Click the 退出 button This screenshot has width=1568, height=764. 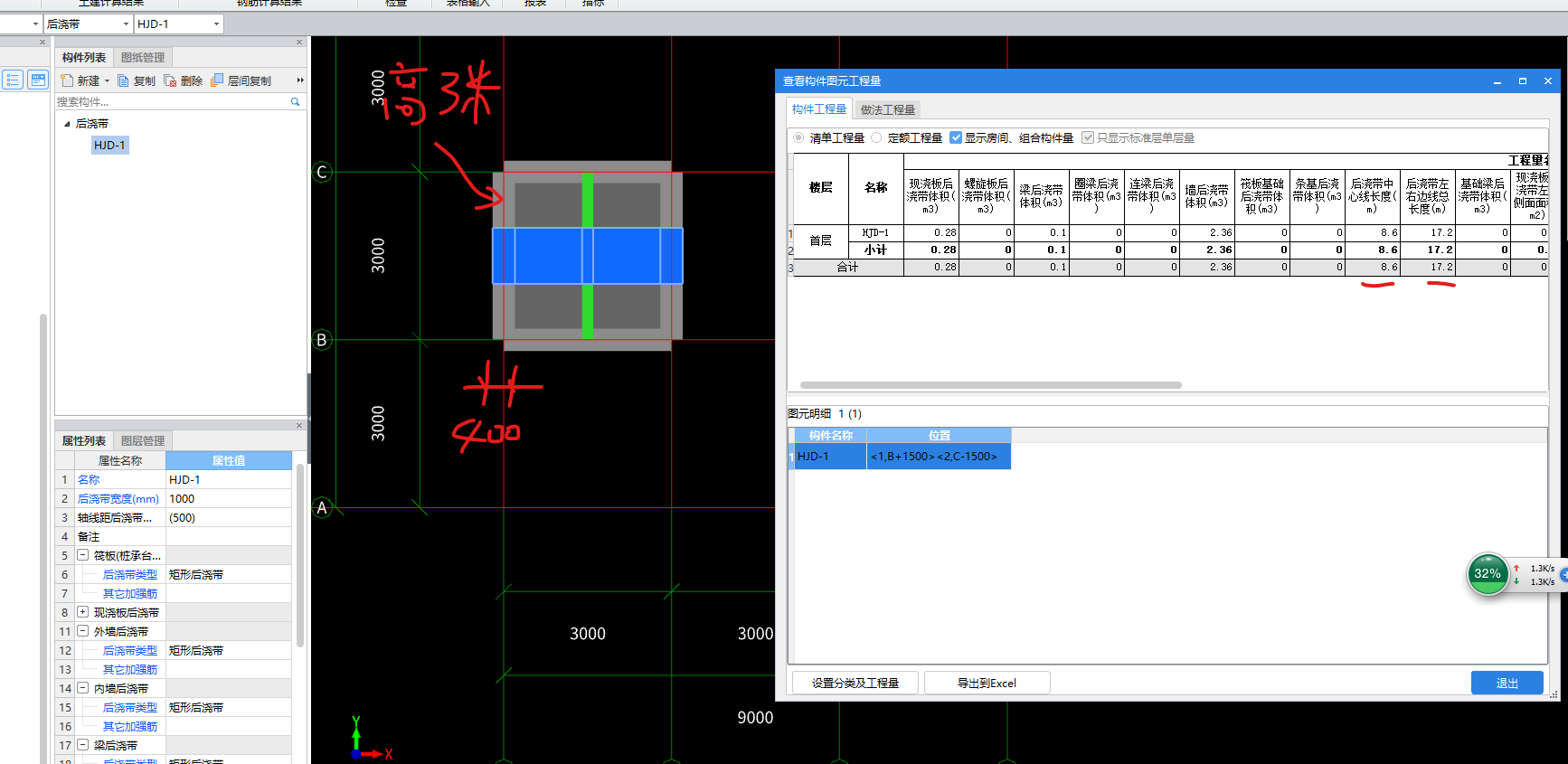point(1507,683)
